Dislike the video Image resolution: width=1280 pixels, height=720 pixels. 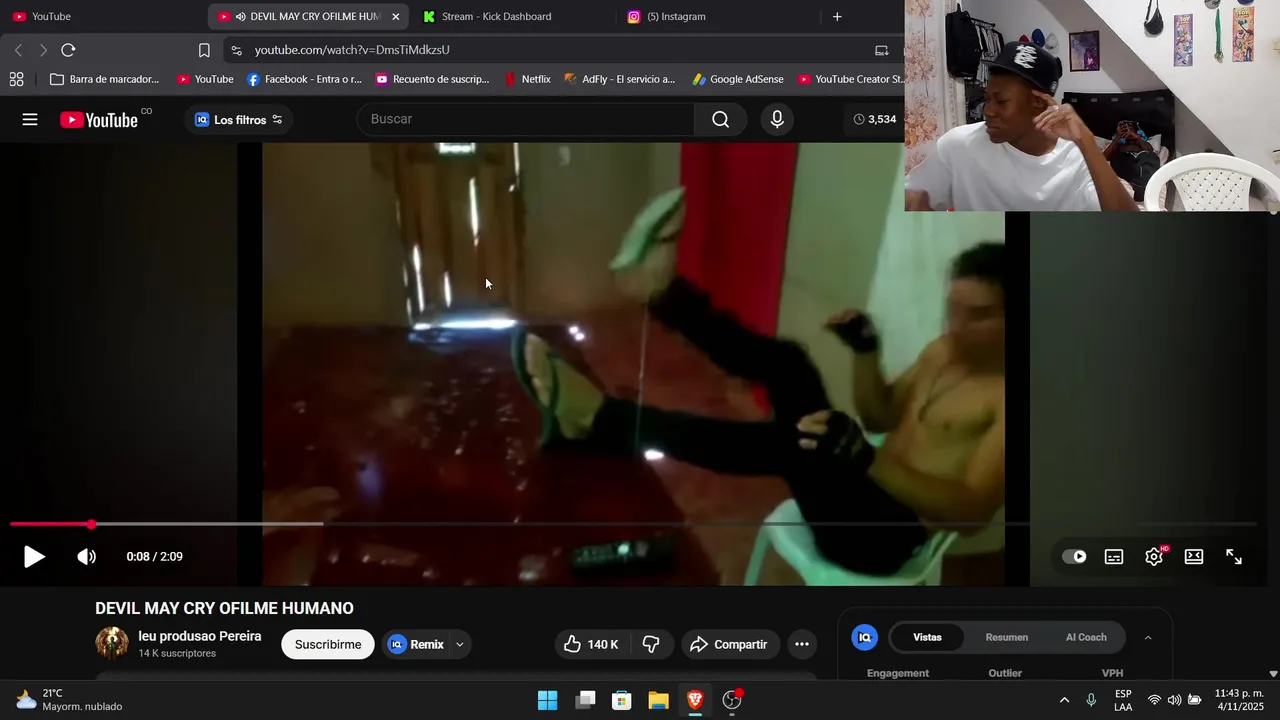[x=651, y=645]
